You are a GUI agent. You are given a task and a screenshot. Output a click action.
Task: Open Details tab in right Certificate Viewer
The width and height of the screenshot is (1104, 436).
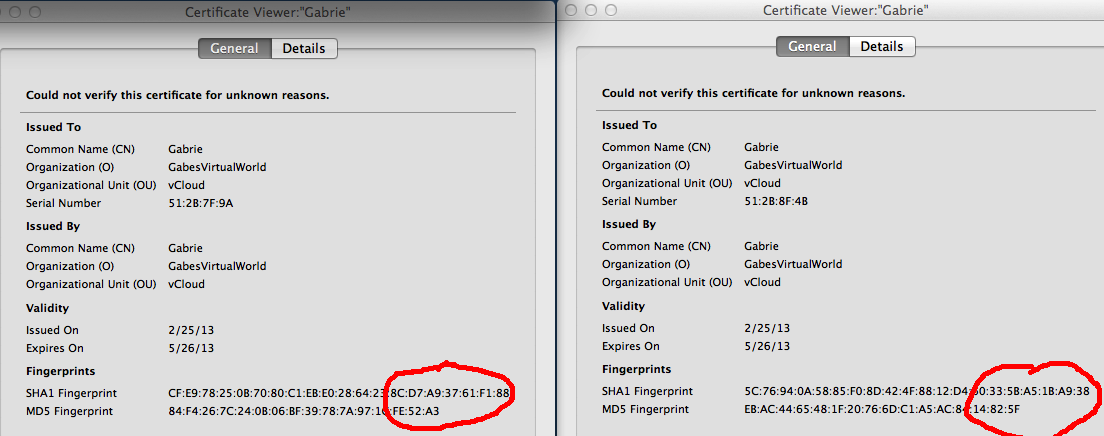(882, 46)
